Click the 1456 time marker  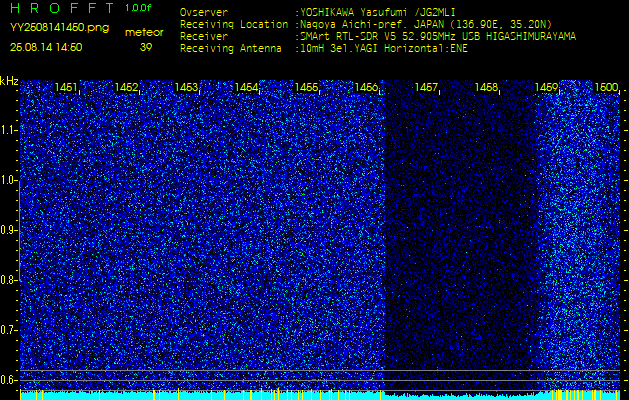(x=366, y=87)
